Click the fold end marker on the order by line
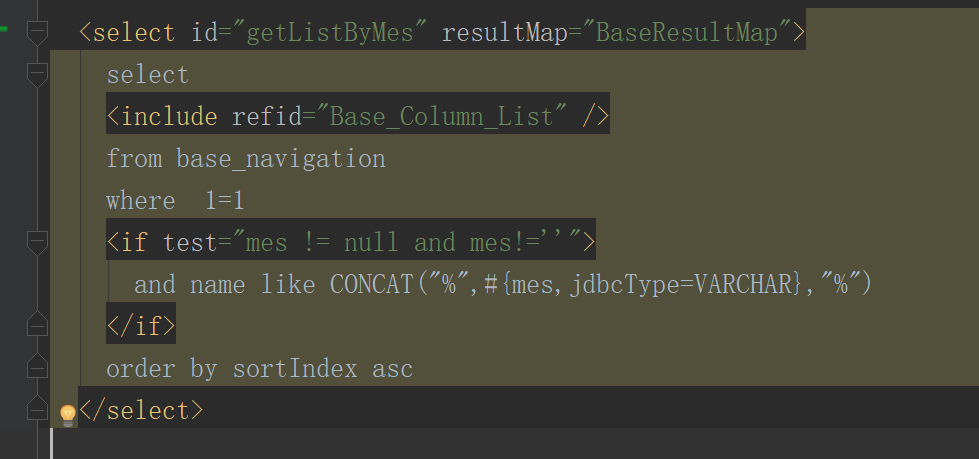Image resolution: width=979 pixels, height=459 pixels. click(x=37, y=369)
